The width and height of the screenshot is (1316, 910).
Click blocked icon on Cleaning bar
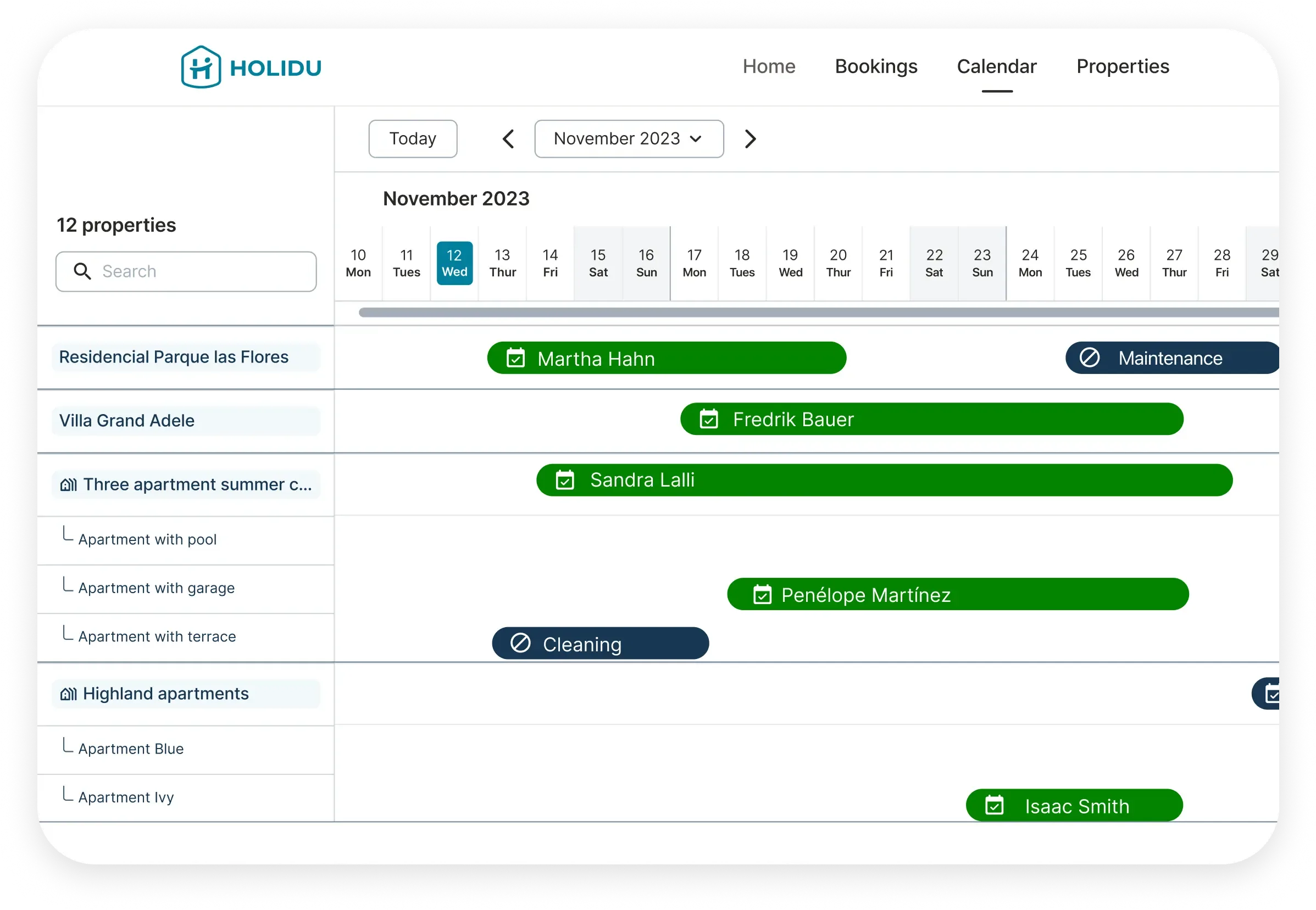[520, 643]
